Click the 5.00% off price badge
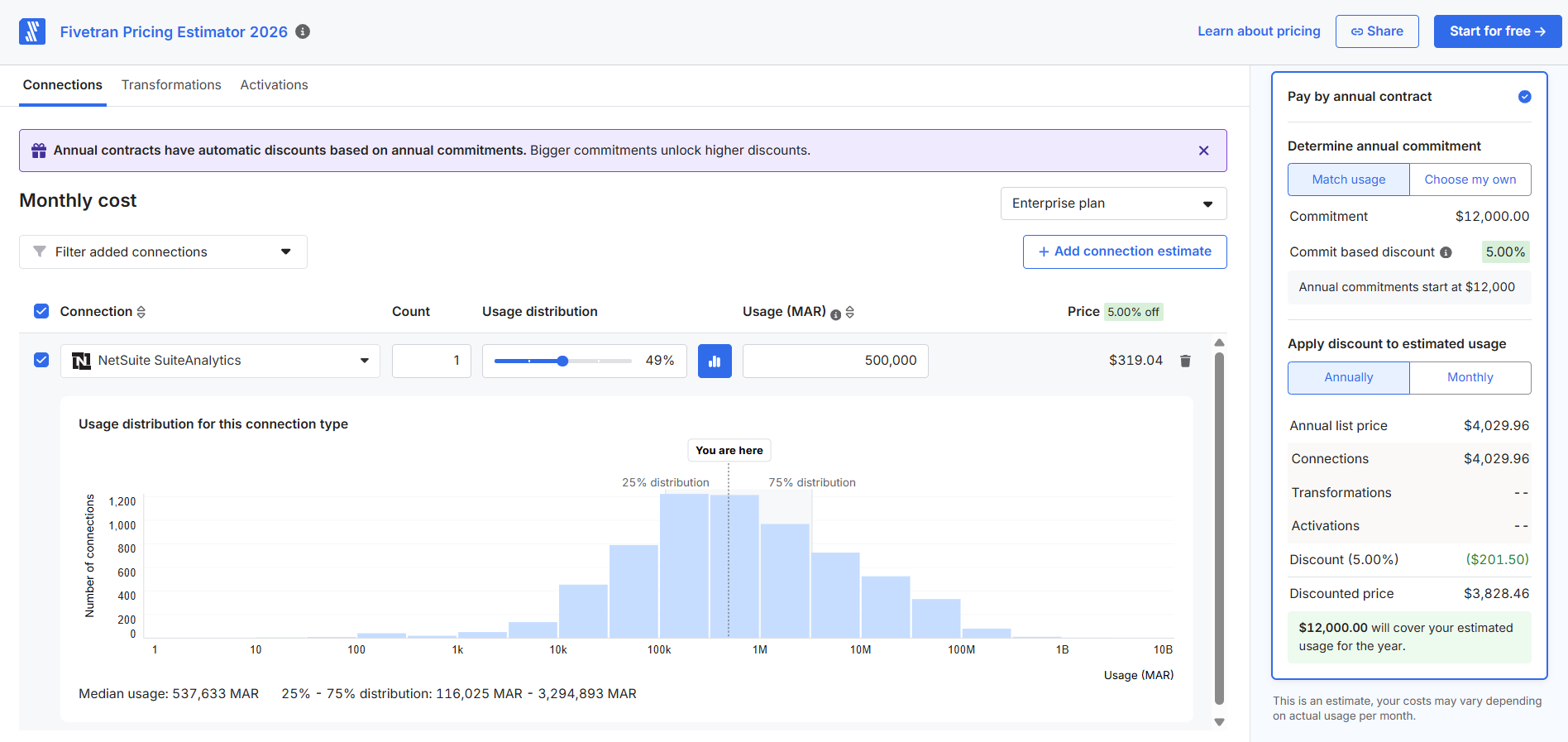This screenshot has height=742, width=1568. click(1133, 312)
